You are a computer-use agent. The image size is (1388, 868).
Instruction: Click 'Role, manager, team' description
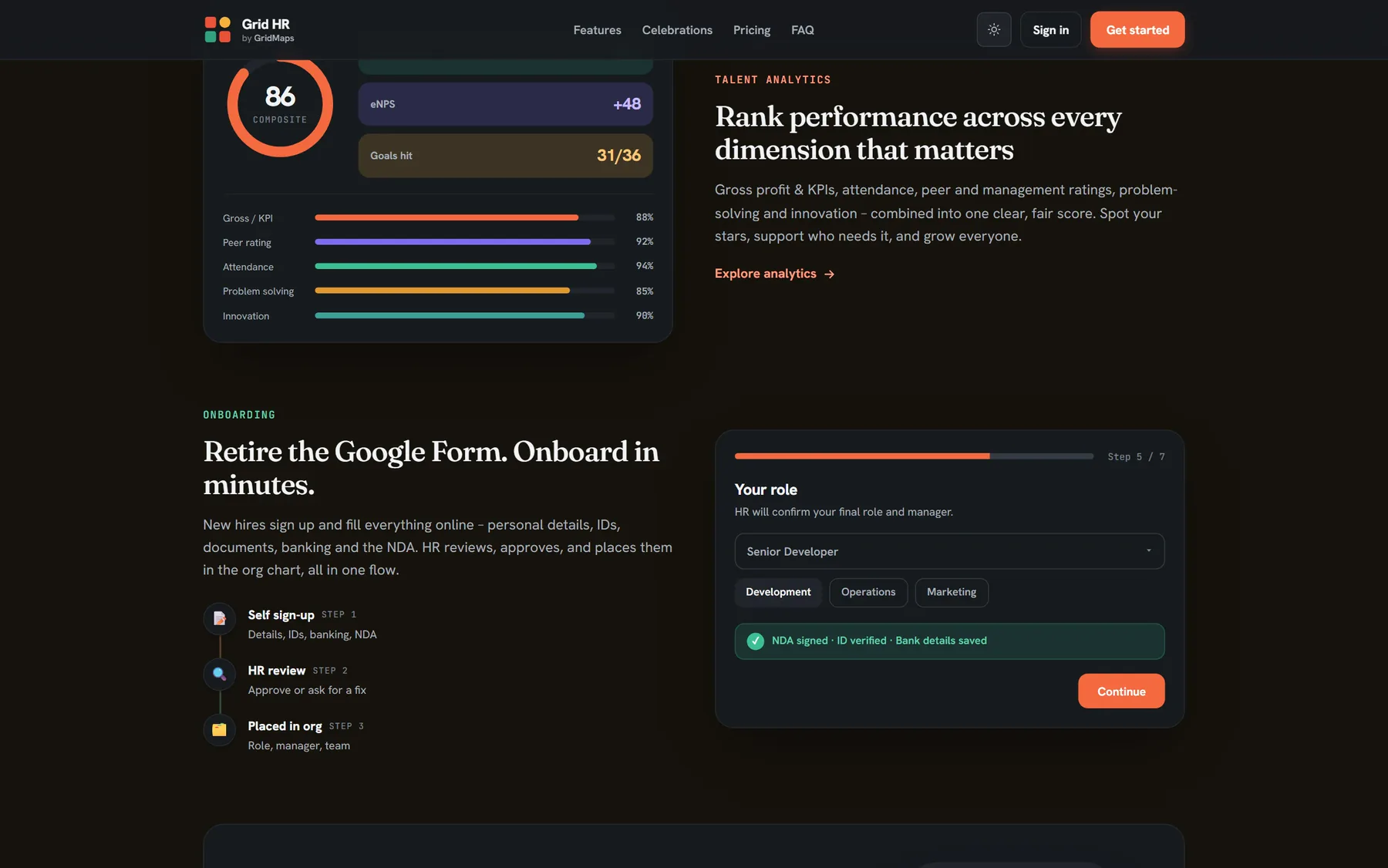click(299, 745)
